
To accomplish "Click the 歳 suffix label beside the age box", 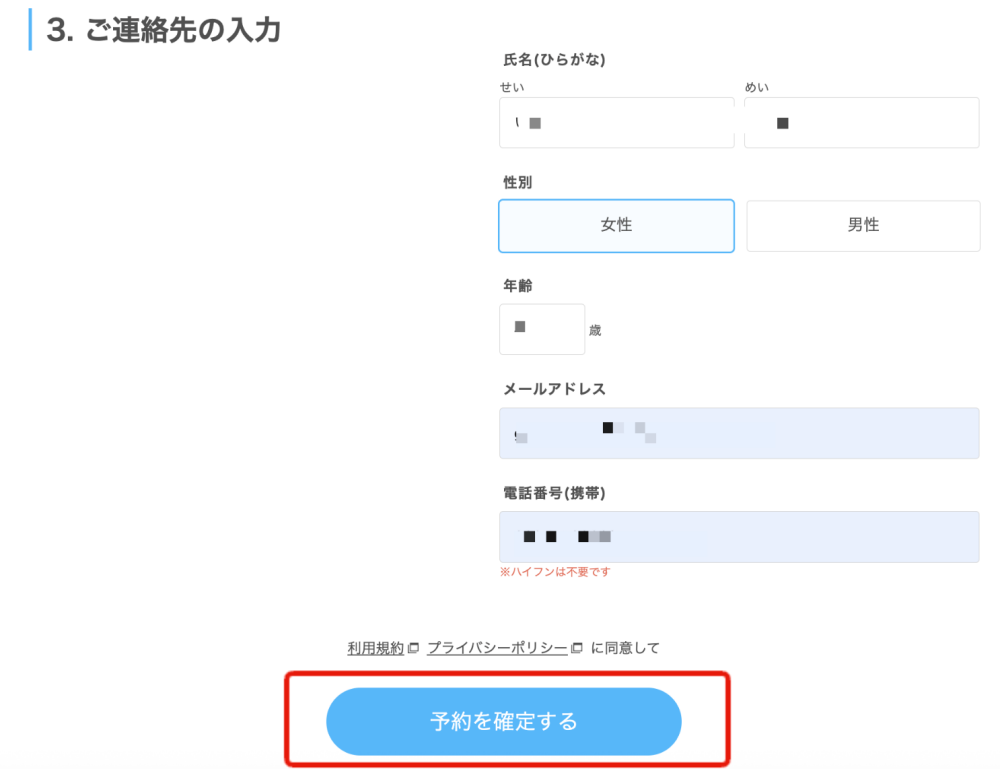I will pos(597,330).
